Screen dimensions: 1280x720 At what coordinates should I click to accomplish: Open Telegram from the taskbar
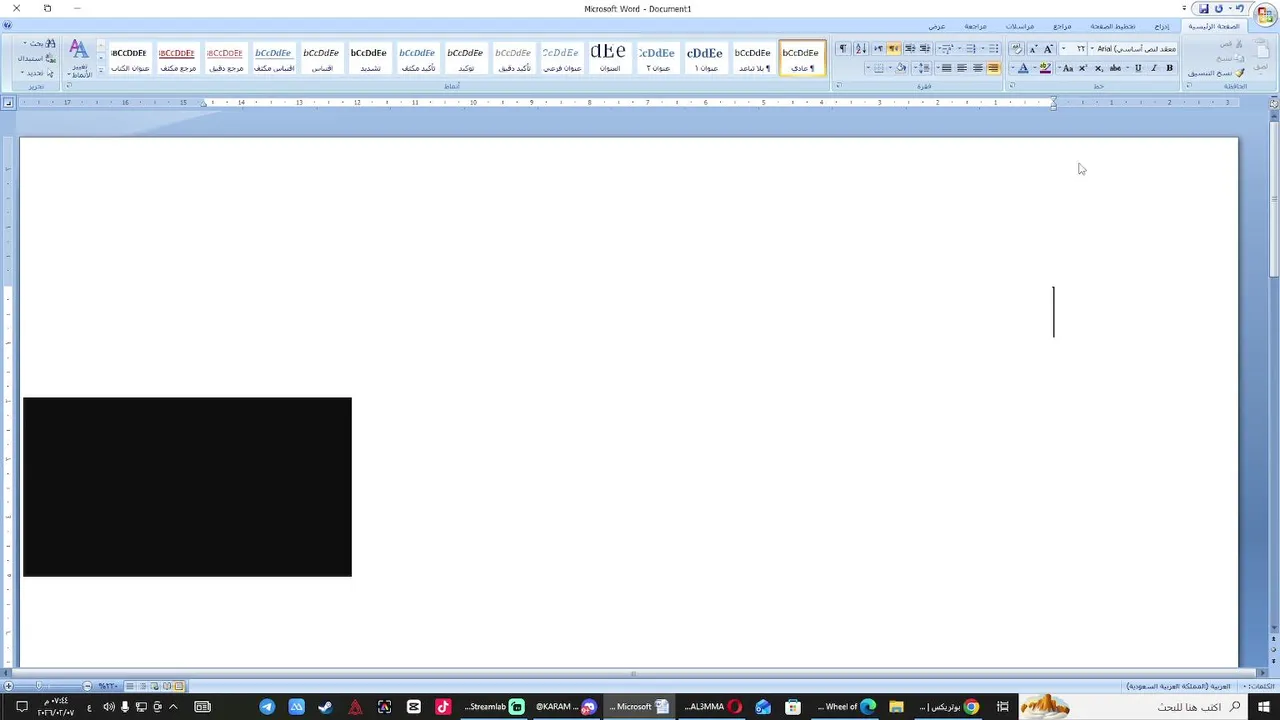[x=267, y=707]
